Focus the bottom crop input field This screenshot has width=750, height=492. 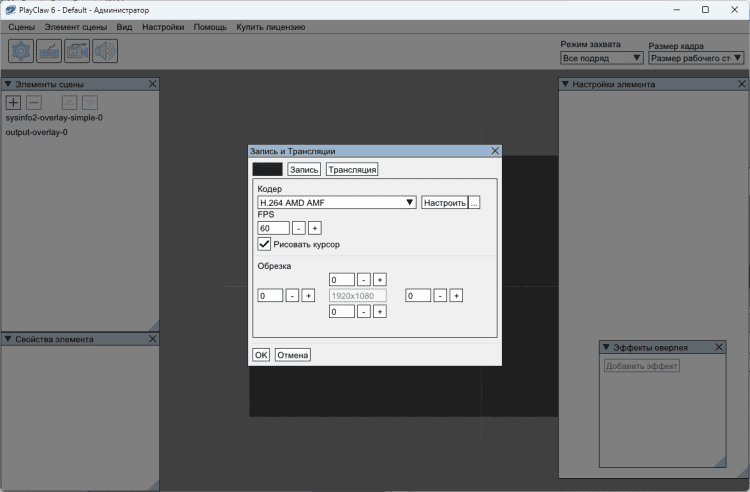tap(342, 312)
